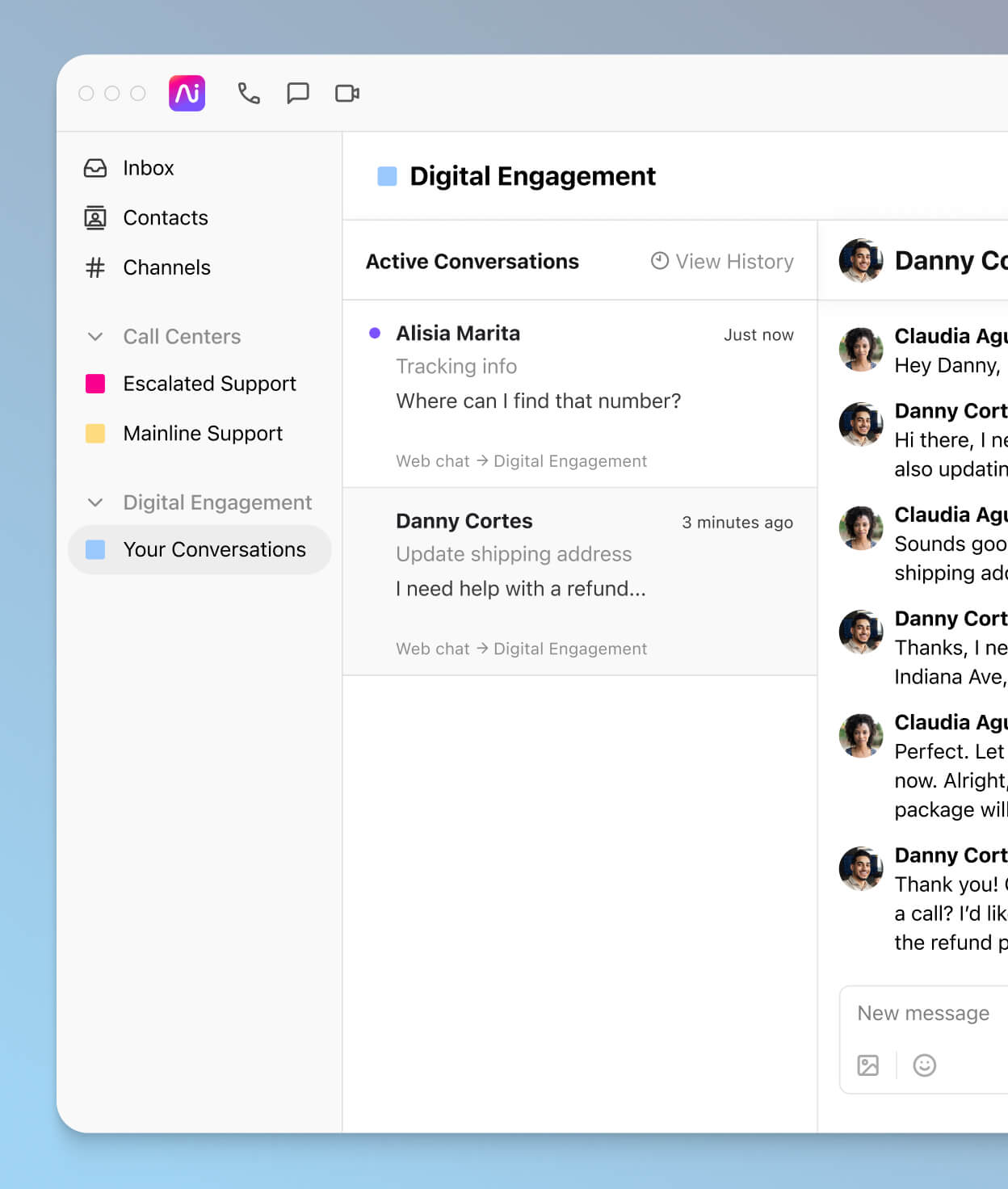Start a video call from the toolbar icon
The height and width of the screenshot is (1189, 1008).
tap(347, 93)
